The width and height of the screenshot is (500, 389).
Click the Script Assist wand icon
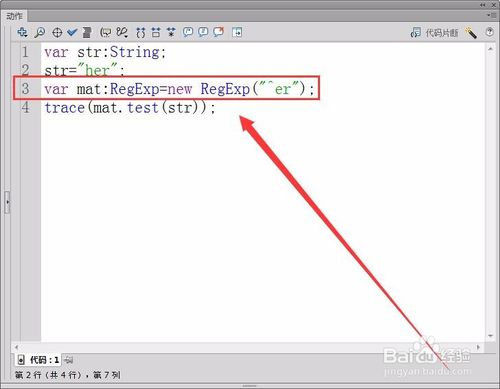click(x=471, y=33)
